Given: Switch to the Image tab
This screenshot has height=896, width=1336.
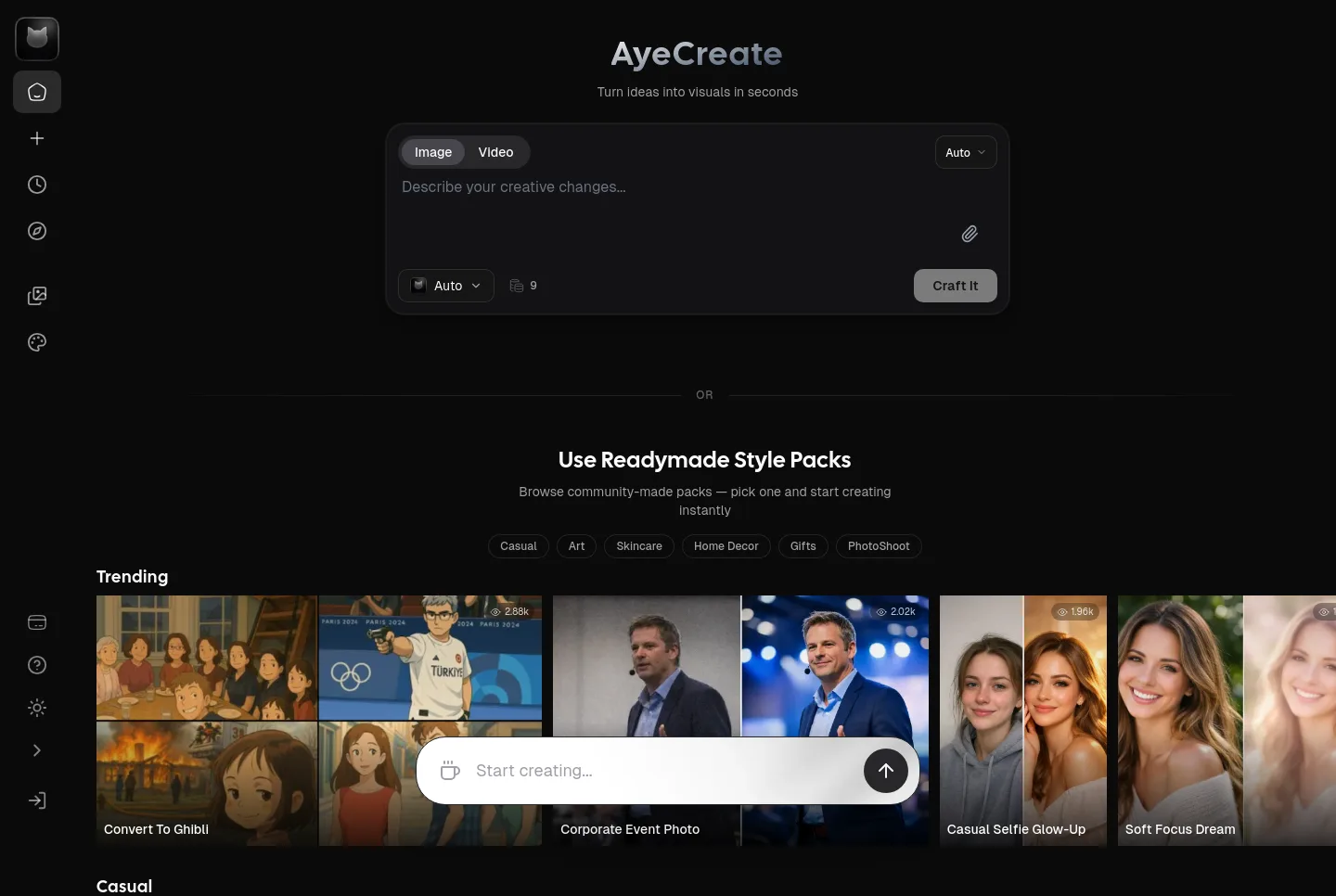Looking at the screenshot, I should pos(433,152).
